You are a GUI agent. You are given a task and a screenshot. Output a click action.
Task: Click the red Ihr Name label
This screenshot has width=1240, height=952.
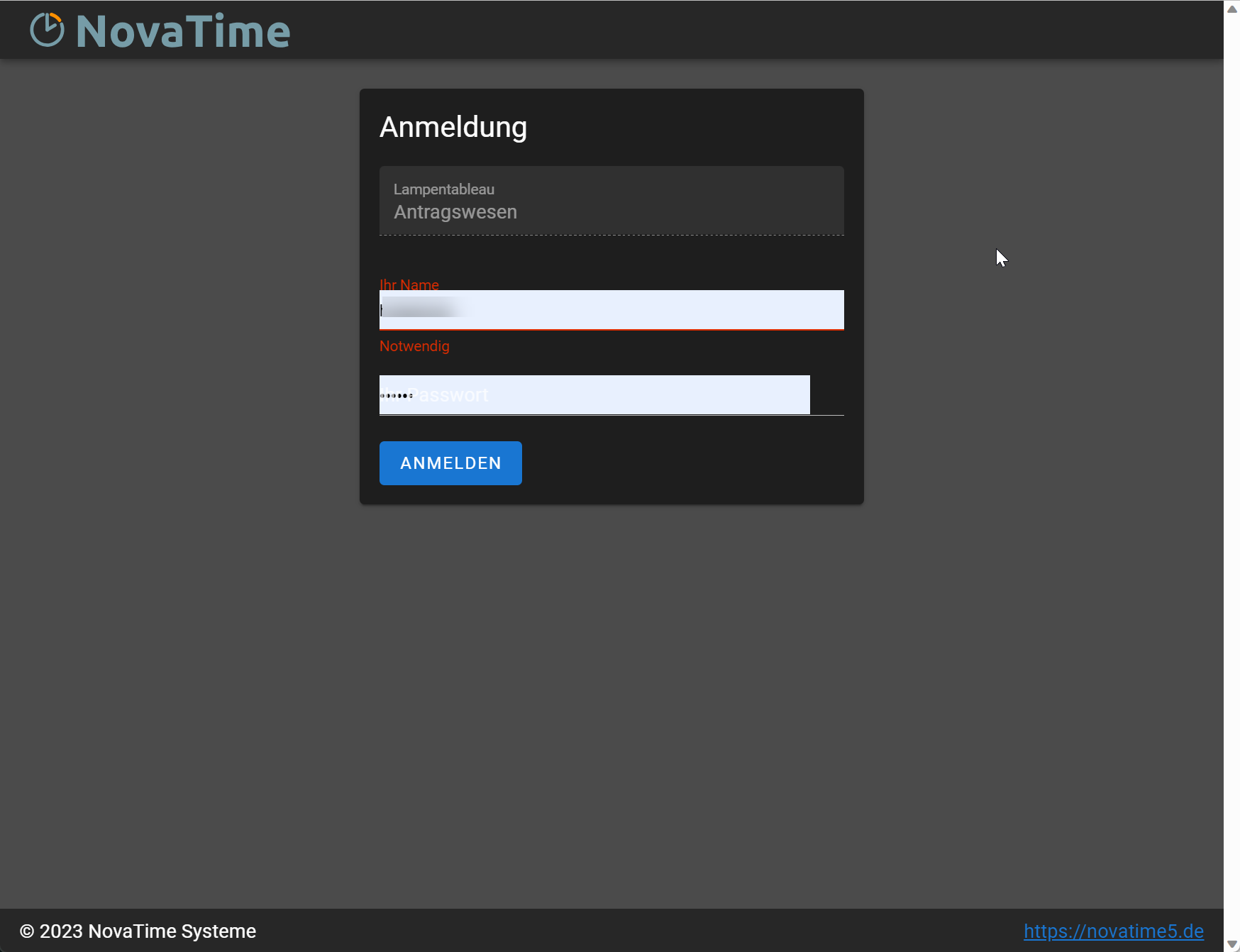tap(409, 284)
